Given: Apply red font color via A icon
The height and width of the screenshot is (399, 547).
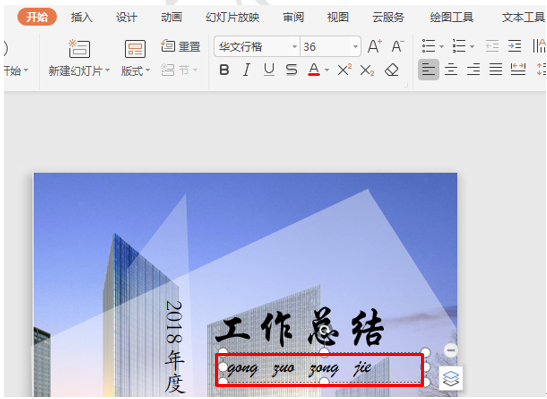Looking at the screenshot, I should point(314,70).
